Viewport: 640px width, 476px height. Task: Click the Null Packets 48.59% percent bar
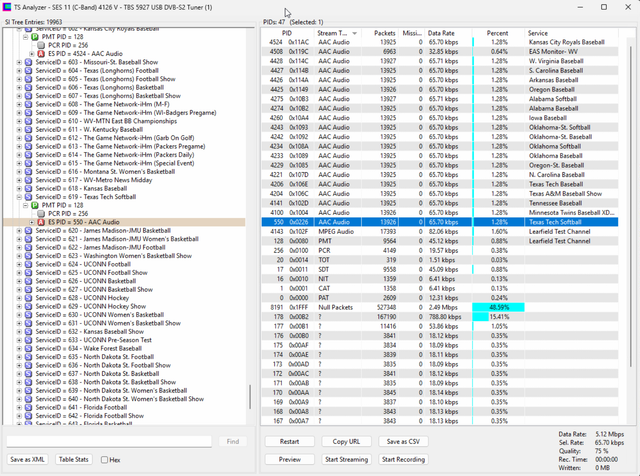pyautogui.click(x=498, y=307)
